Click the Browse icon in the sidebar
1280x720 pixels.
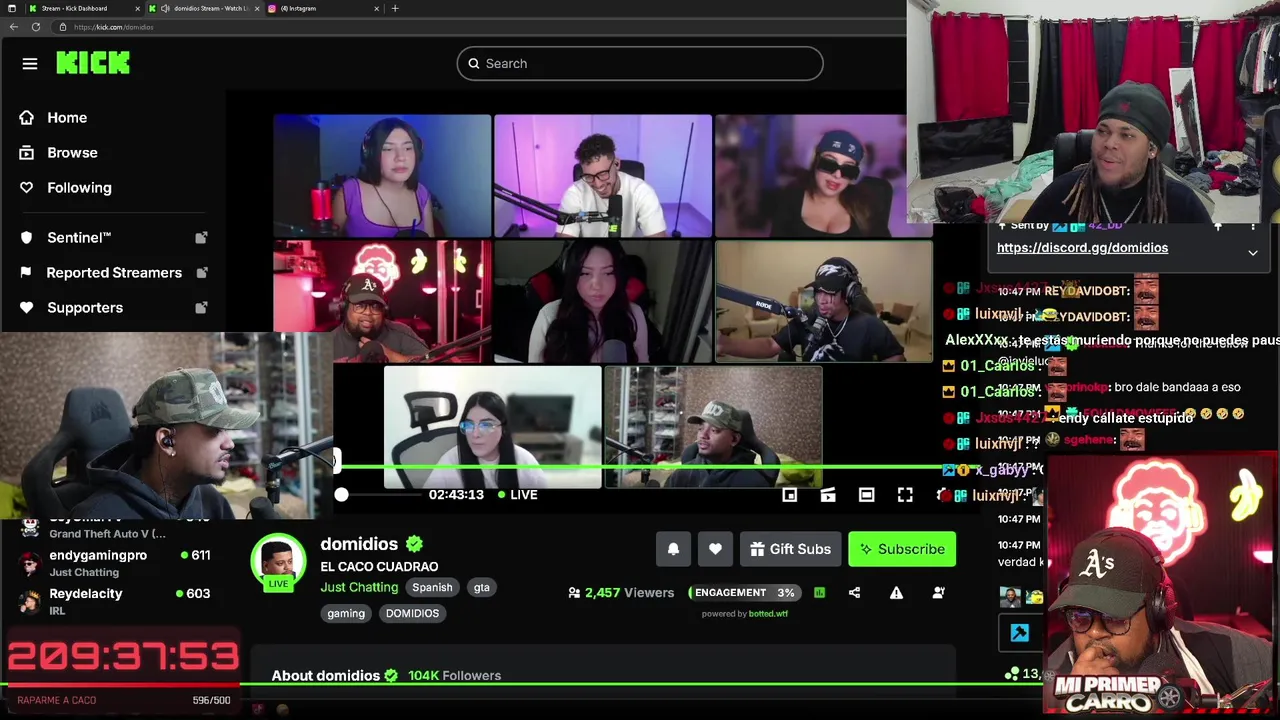coord(26,153)
